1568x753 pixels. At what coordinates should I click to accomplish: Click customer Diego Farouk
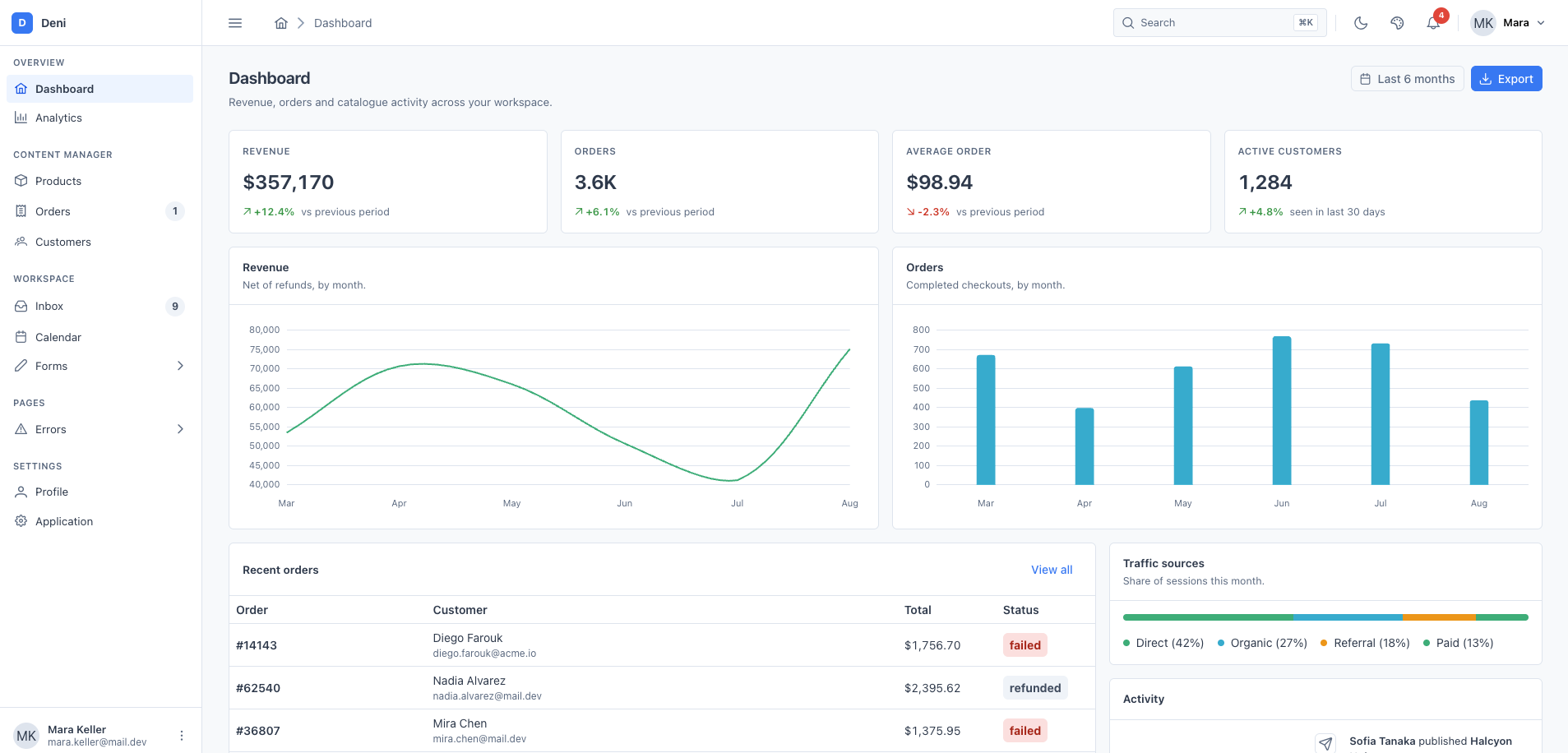pyautogui.click(x=468, y=638)
